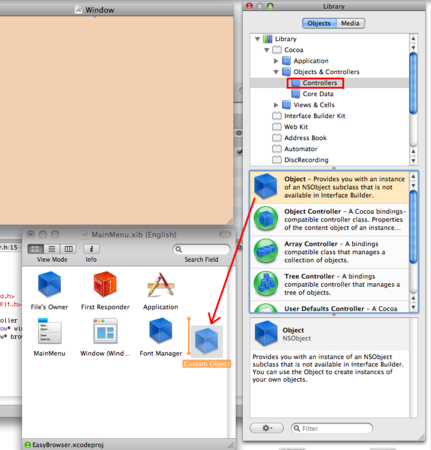This screenshot has height=450, width=431.
Task: Select the Font Manager cube icon
Action: (161, 330)
